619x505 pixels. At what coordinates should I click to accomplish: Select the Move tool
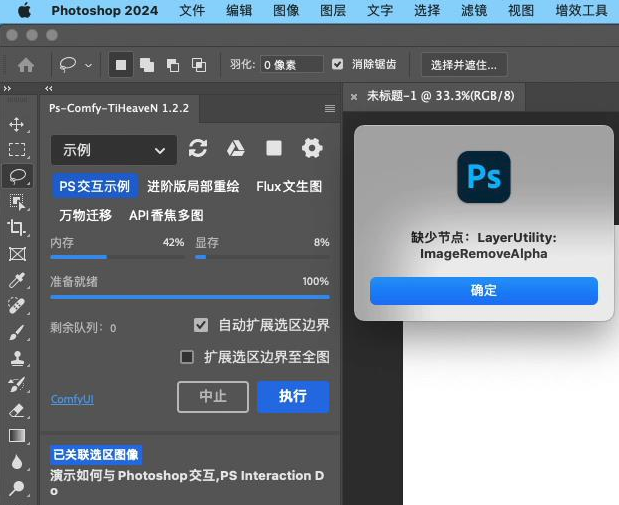(x=17, y=125)
